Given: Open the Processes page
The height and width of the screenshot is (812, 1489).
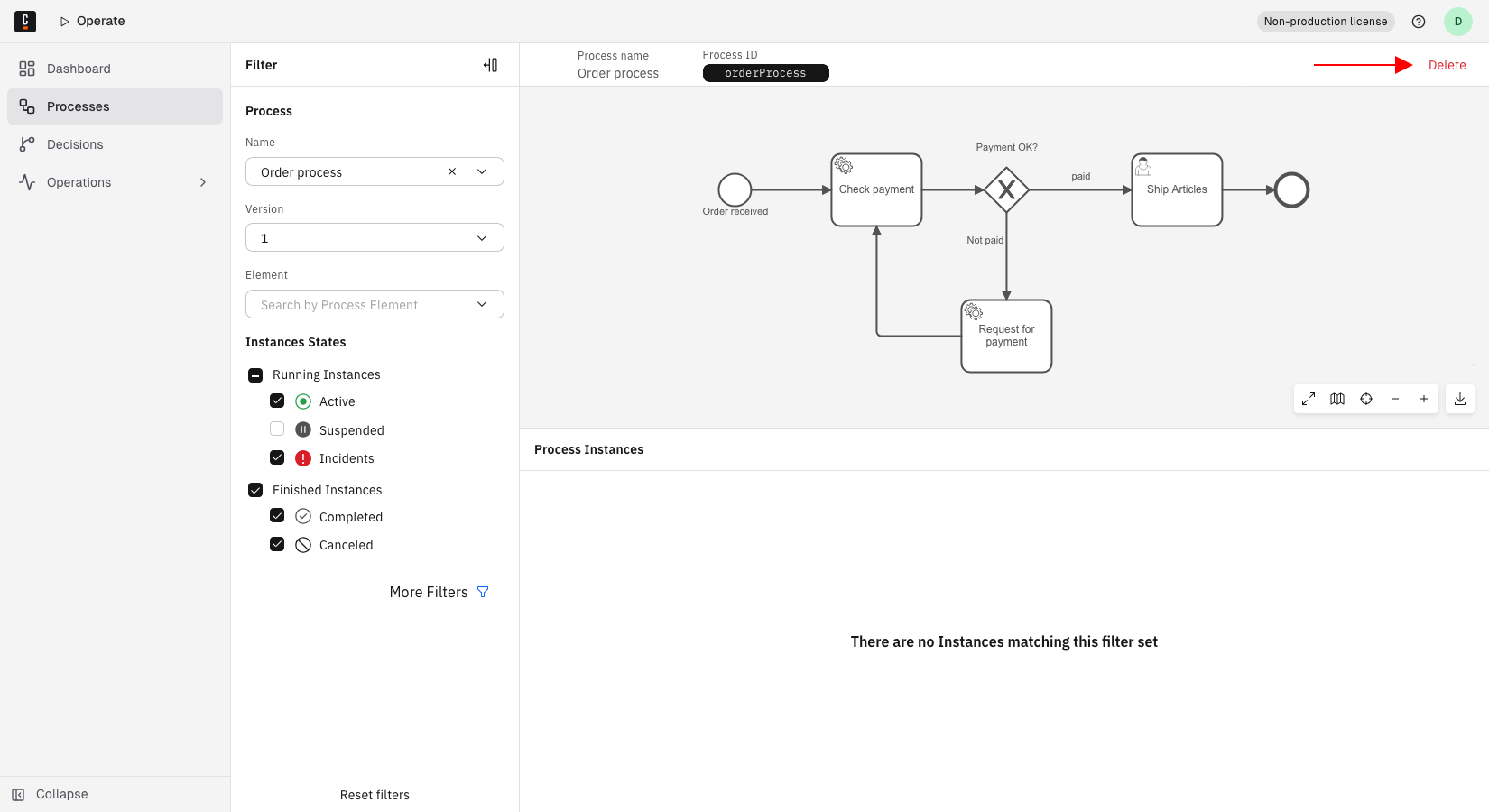Looking at the screenshot, I should pos(115,106).
